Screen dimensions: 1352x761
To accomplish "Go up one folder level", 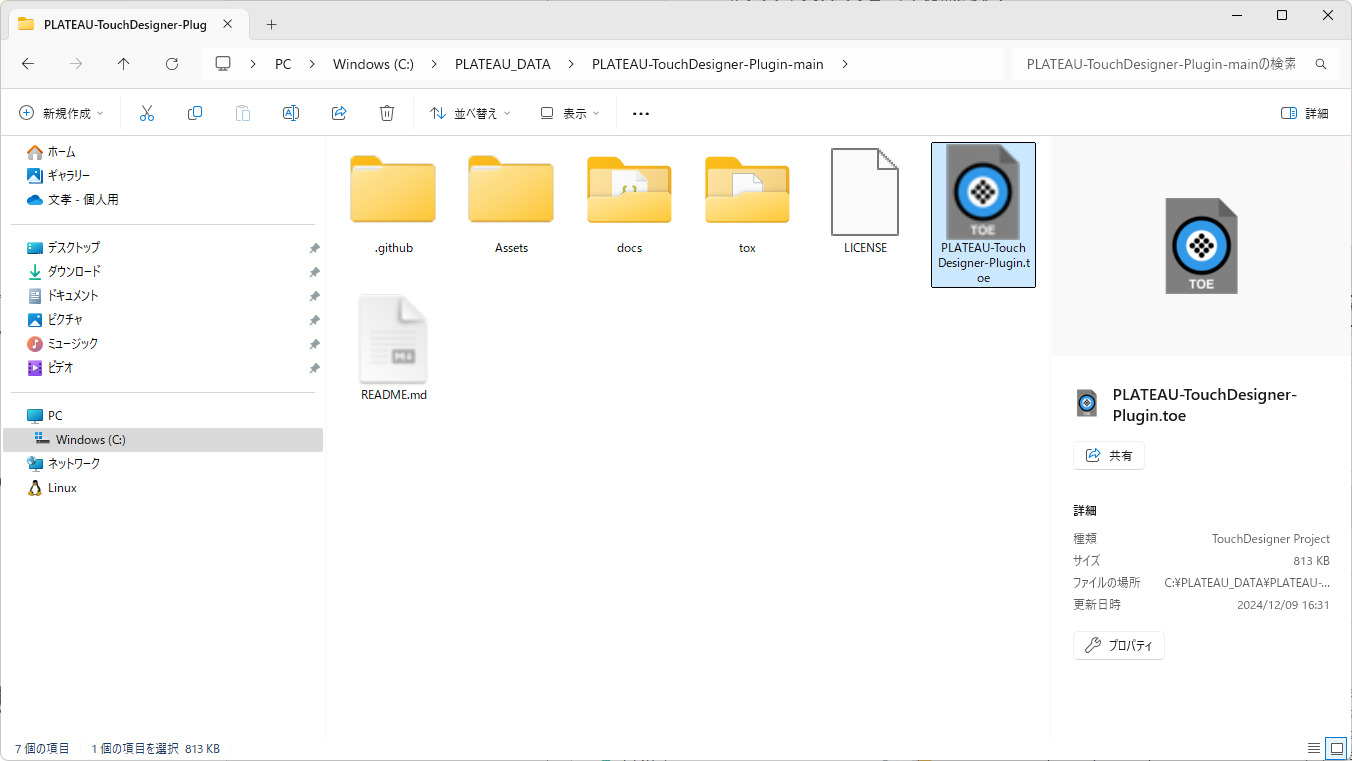I will 124,64.
